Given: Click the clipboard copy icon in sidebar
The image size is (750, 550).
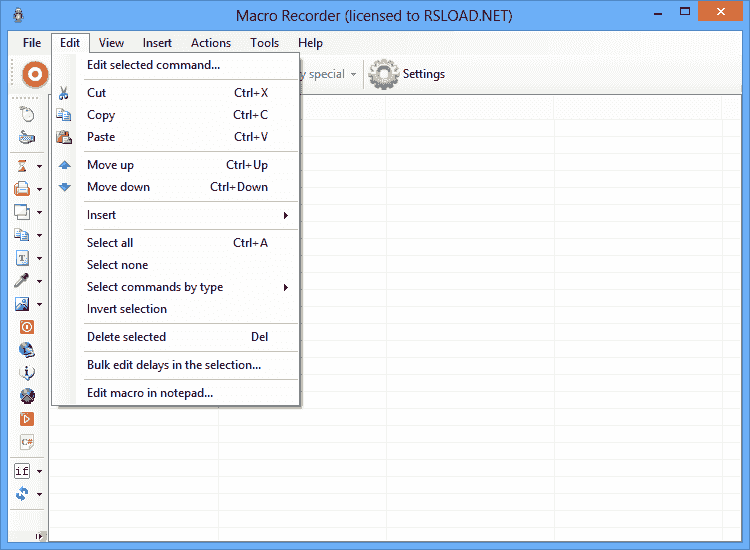Looking at the screenshot, I should click(x=22, y=235).
